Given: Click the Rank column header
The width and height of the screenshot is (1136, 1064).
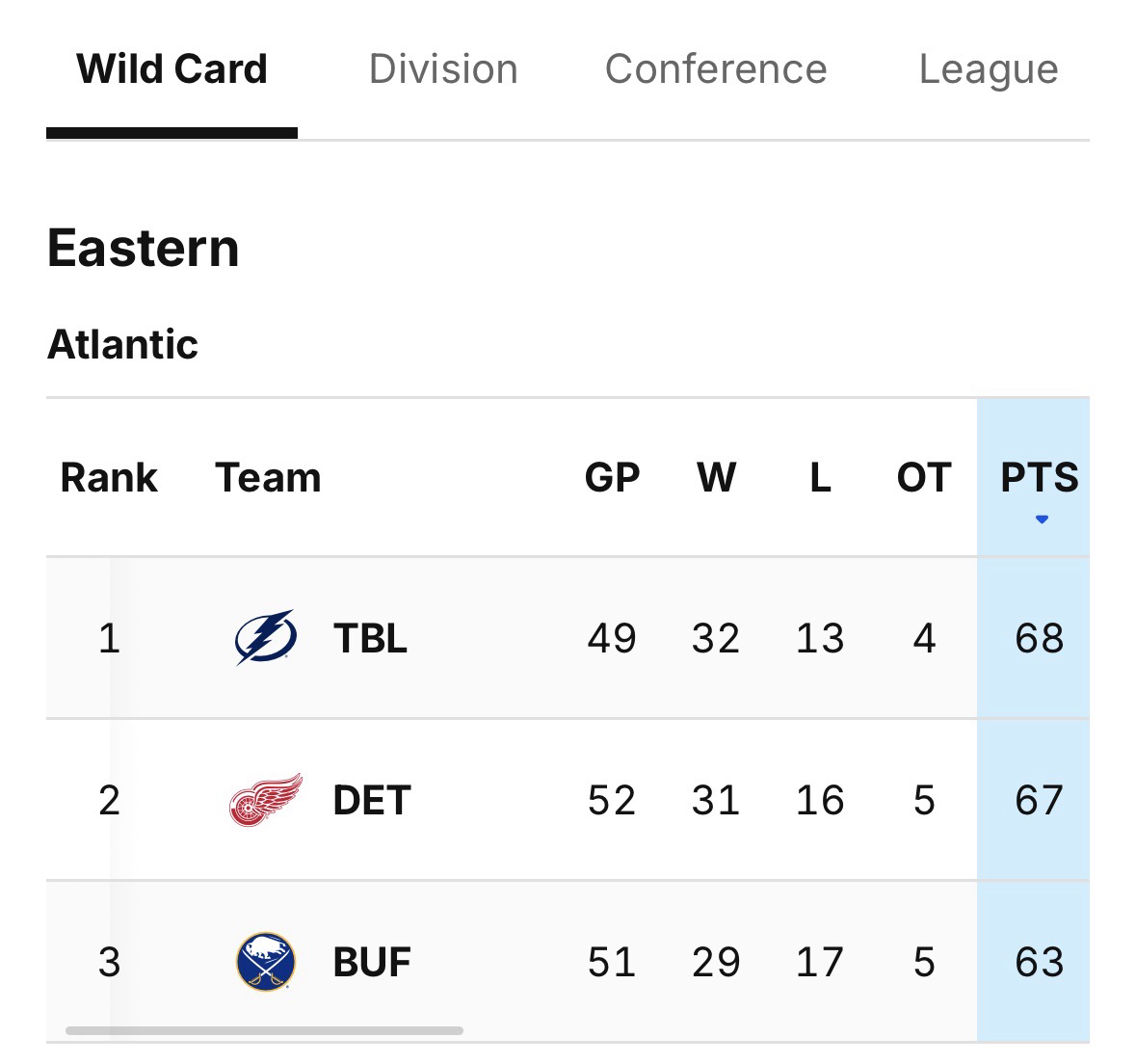Looking at the screenshot, I should click(x=109, y=478).
